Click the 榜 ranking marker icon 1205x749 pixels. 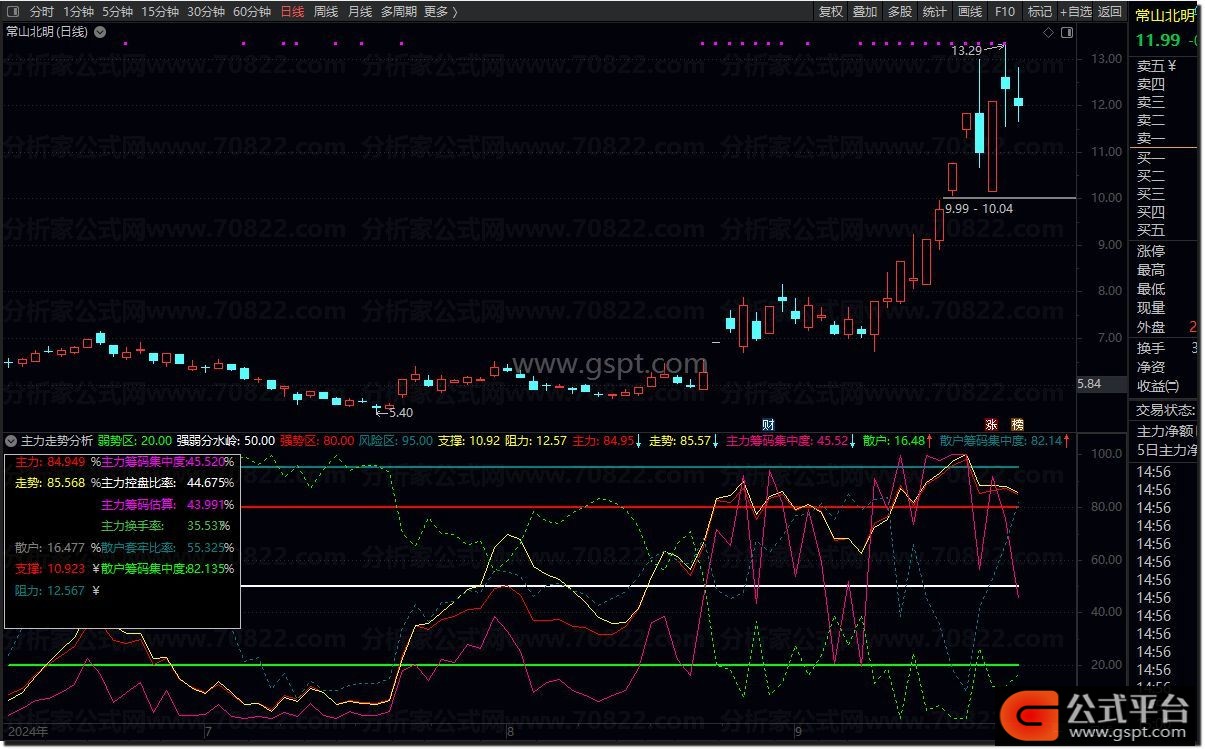[x=1018, y=424]
